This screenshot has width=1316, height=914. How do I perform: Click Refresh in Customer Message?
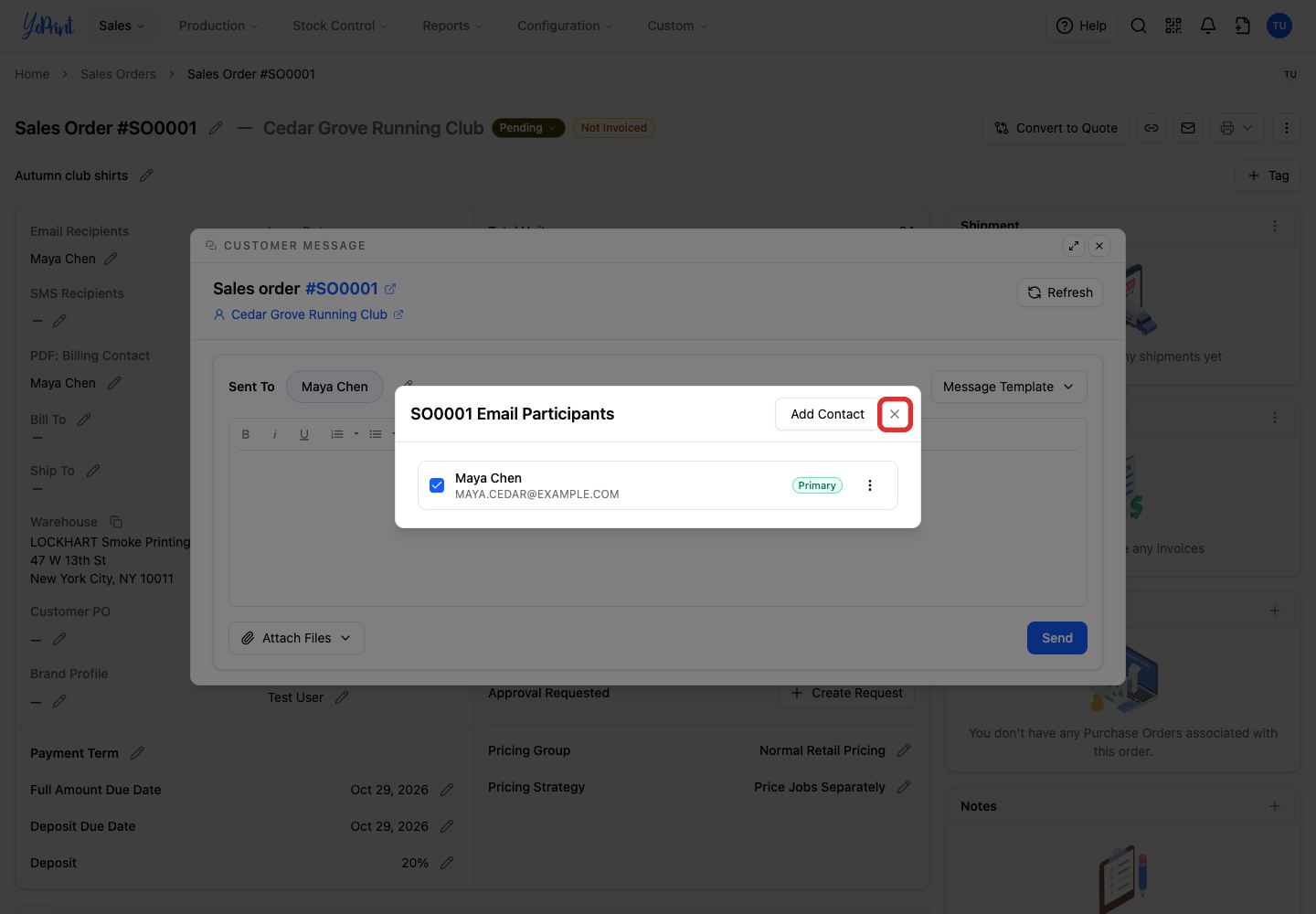(x=1060, y=292)
